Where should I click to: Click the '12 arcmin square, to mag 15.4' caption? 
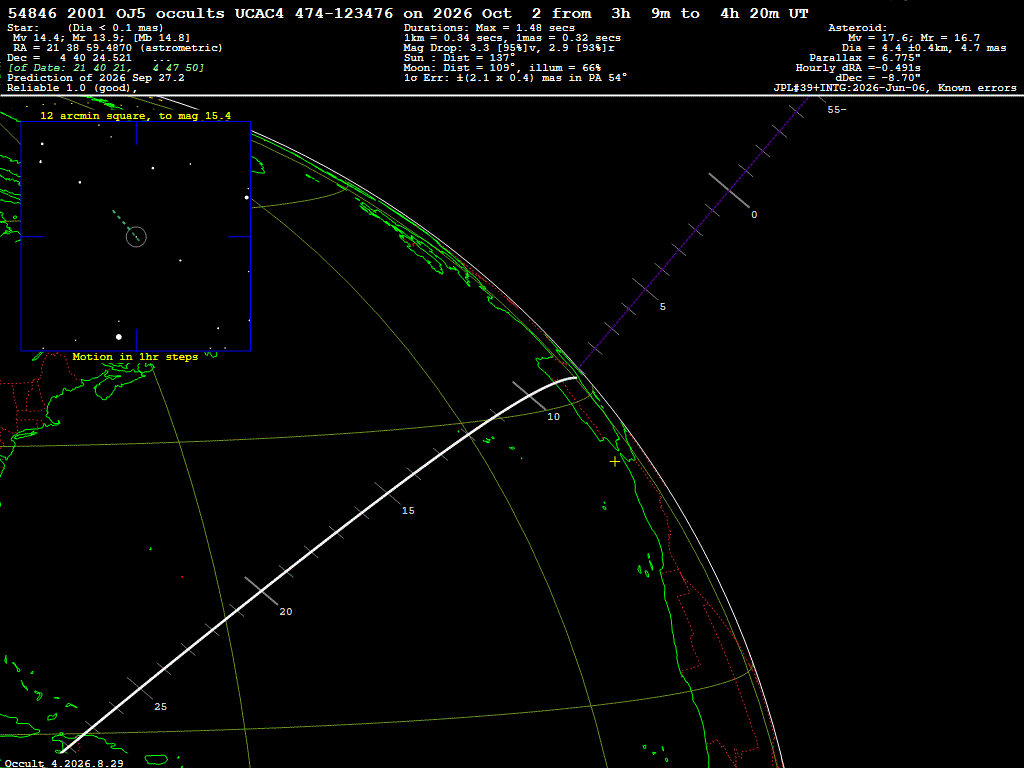(x=136, y=116)
